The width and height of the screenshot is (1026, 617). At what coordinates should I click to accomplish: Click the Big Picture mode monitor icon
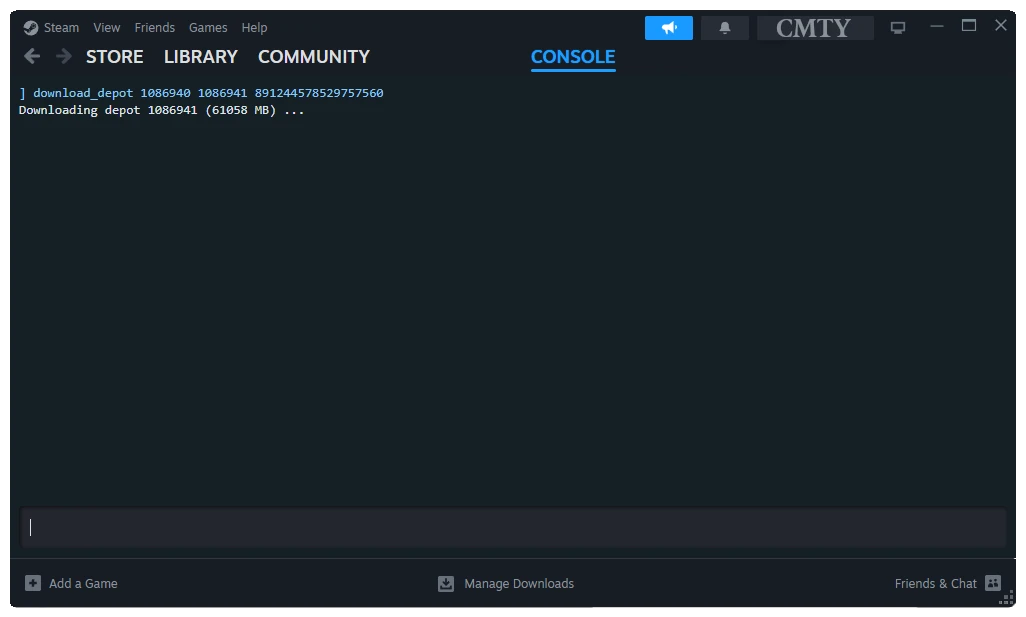tap(898, 28)
